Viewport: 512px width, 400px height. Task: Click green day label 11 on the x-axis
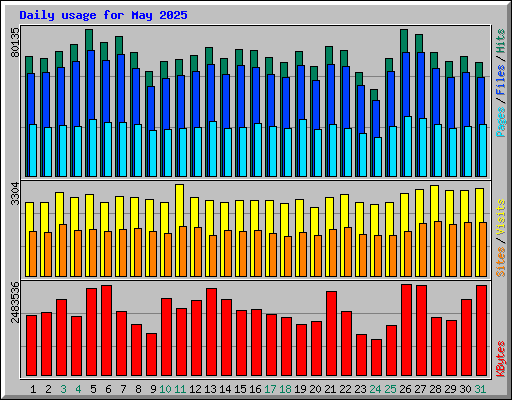click(180, 389)
